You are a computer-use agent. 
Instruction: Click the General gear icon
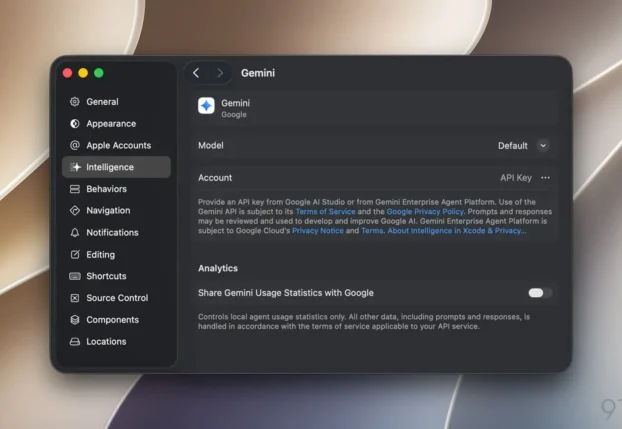click(x=75, y=102)
